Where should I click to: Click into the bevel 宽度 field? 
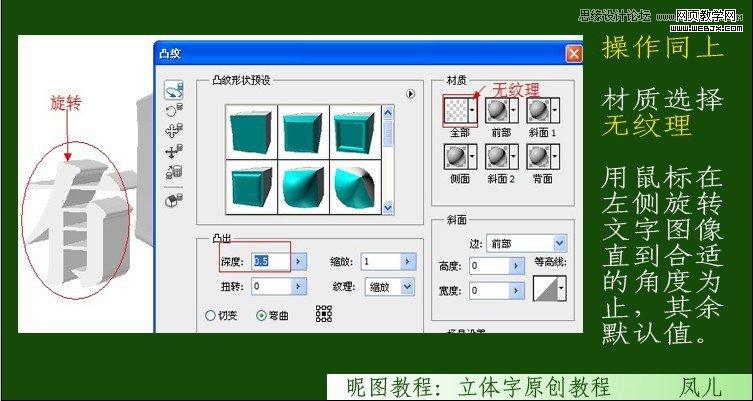489,291
